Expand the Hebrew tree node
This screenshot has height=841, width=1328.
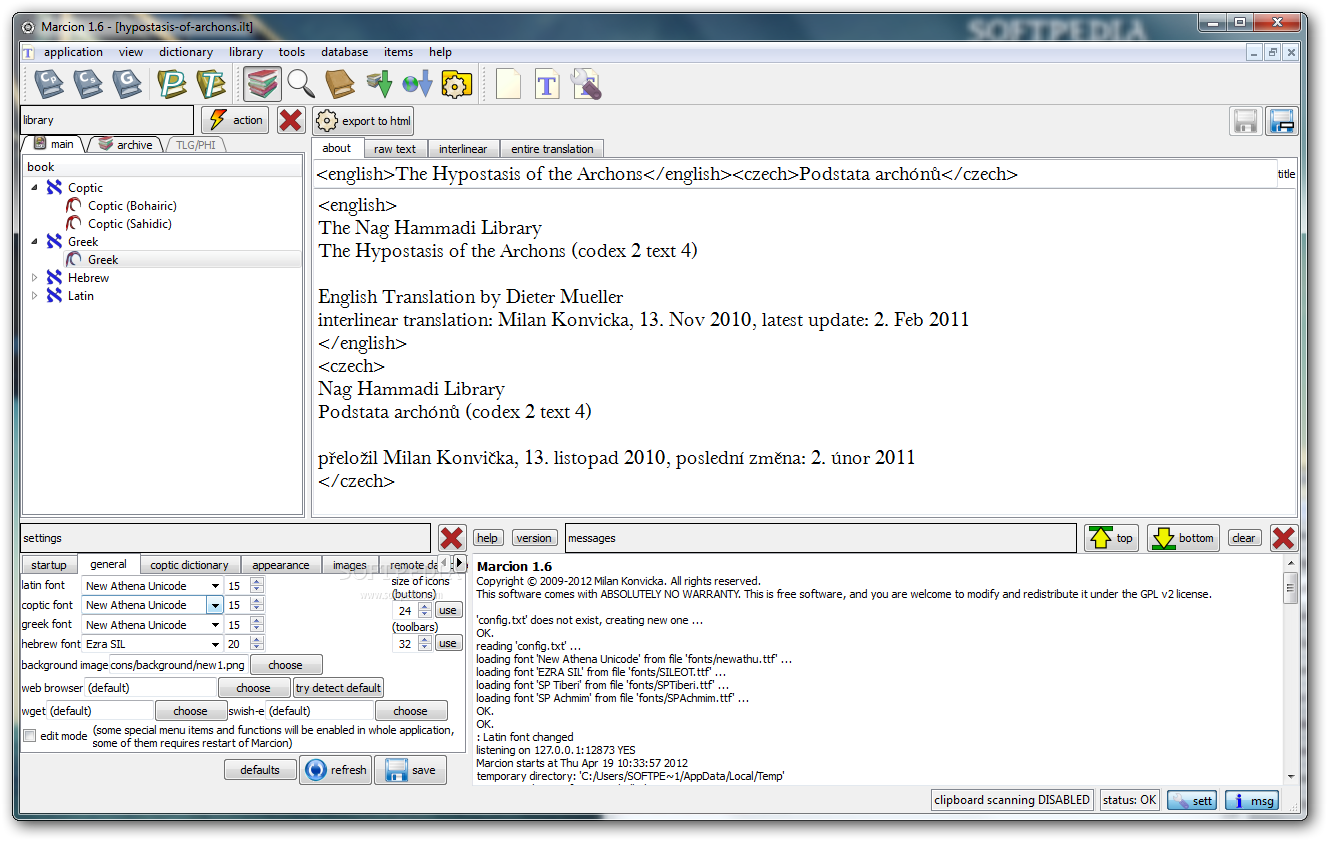point(35,278)
